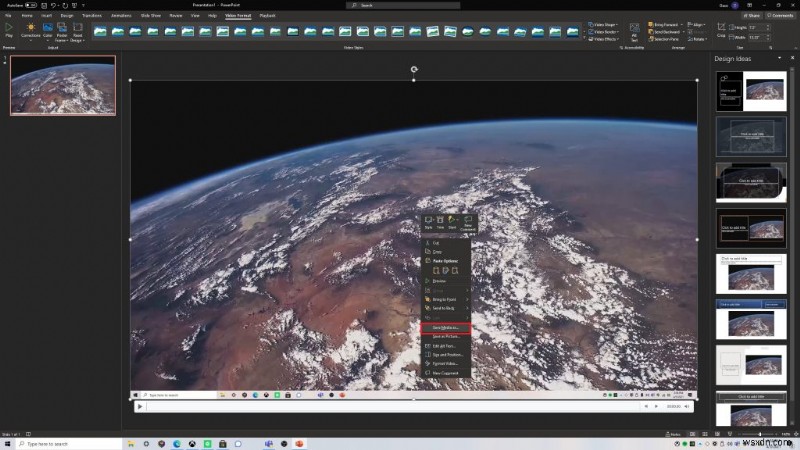Toggle the AutoSave switch

point(31,5)
